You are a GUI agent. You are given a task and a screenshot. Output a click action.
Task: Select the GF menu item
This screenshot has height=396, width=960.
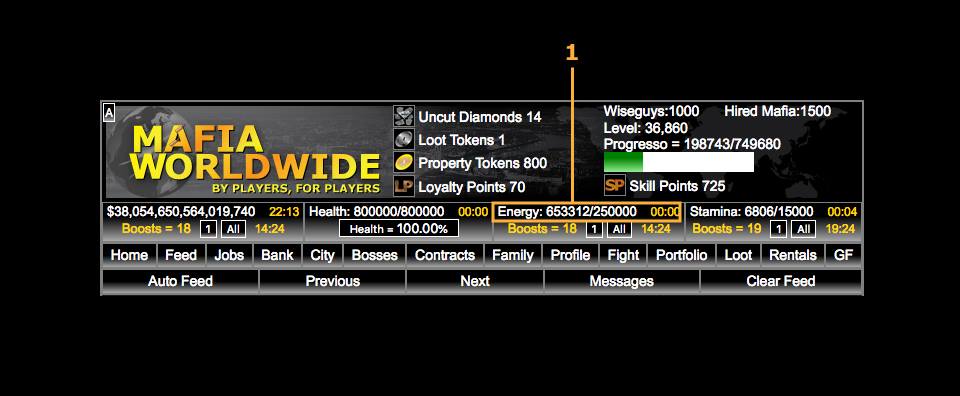tap(843, 255)
